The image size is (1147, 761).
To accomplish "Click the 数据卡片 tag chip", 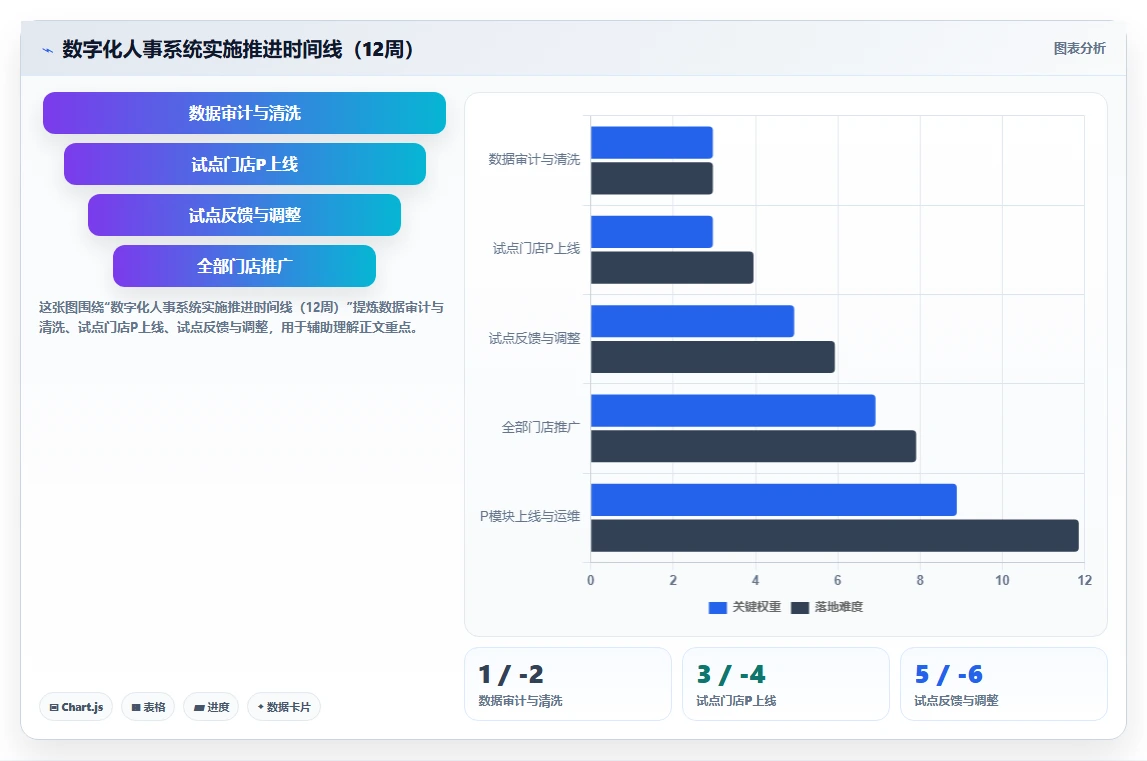I will [x=284, y=707].
